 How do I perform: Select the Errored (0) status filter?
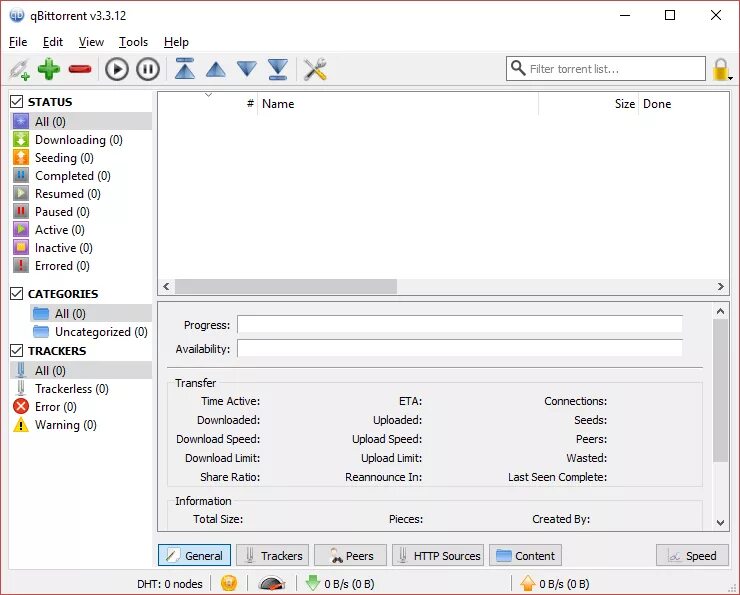[81, 266]
